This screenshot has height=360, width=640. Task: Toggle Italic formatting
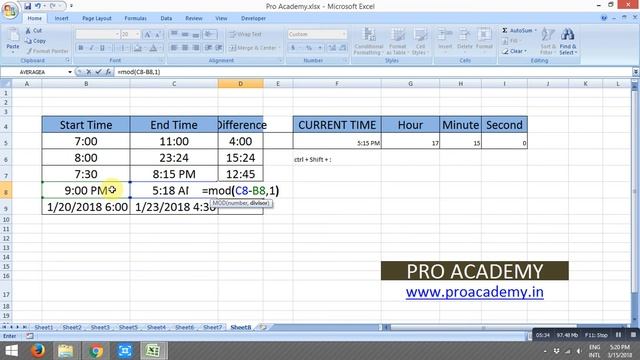point(91,48)
